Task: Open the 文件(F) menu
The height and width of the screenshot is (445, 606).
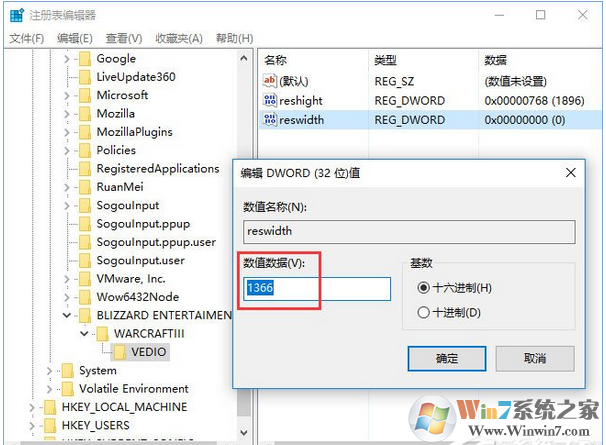Action: tap(26, 38)
